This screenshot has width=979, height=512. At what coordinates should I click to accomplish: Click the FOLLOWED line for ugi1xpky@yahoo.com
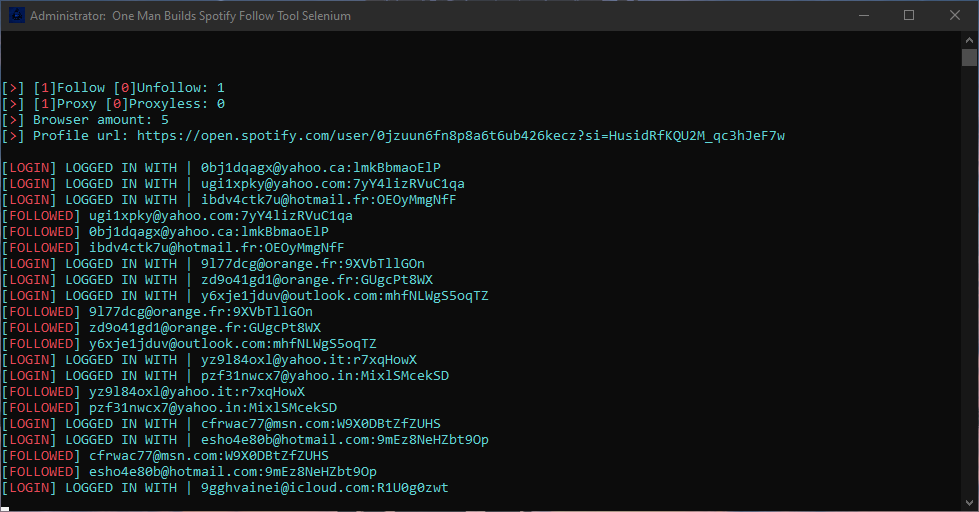point(177,216)
